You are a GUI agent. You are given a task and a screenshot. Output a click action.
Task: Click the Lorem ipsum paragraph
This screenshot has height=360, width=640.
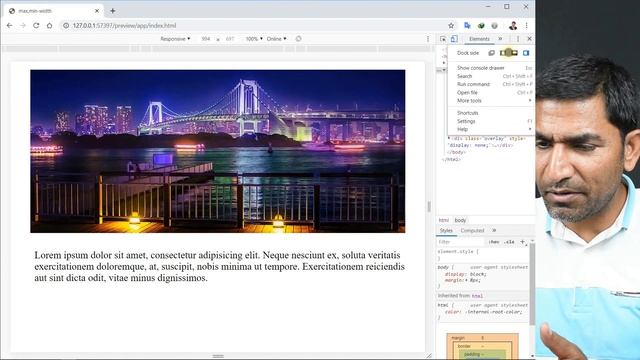220,267
